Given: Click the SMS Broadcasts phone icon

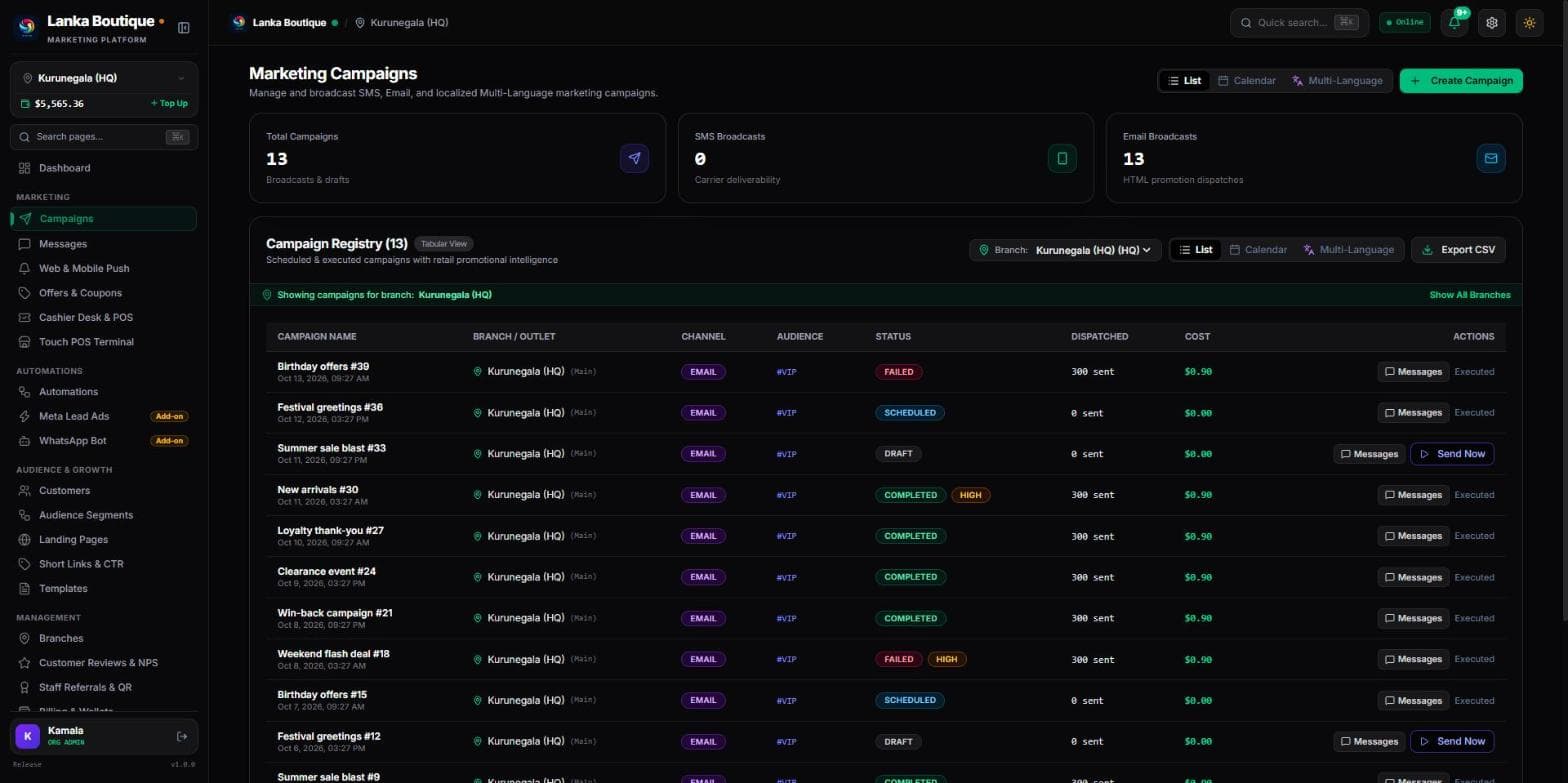Looking at the screenshot, I should pyautogui.click(x=1062, y=158).
